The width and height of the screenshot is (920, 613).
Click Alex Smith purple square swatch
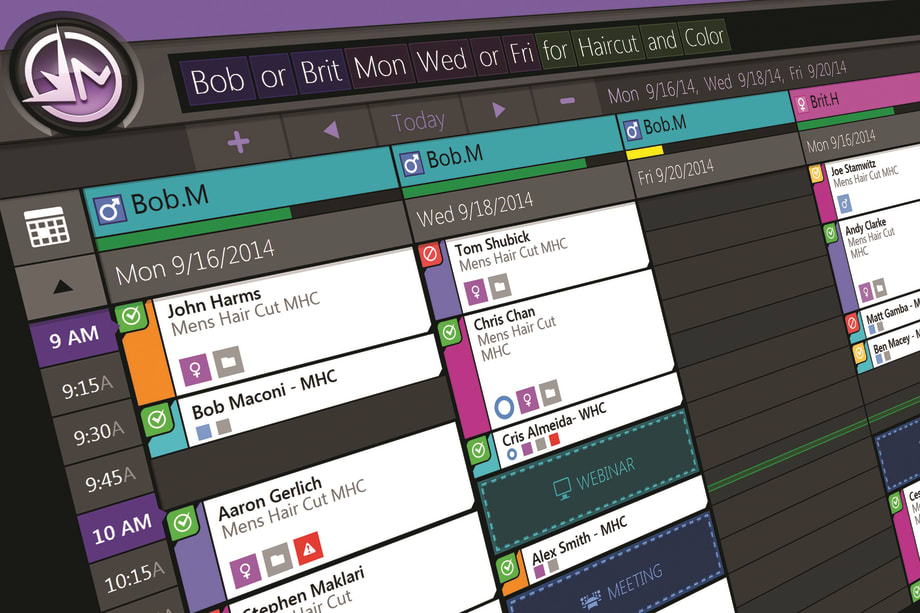(539, 570)
